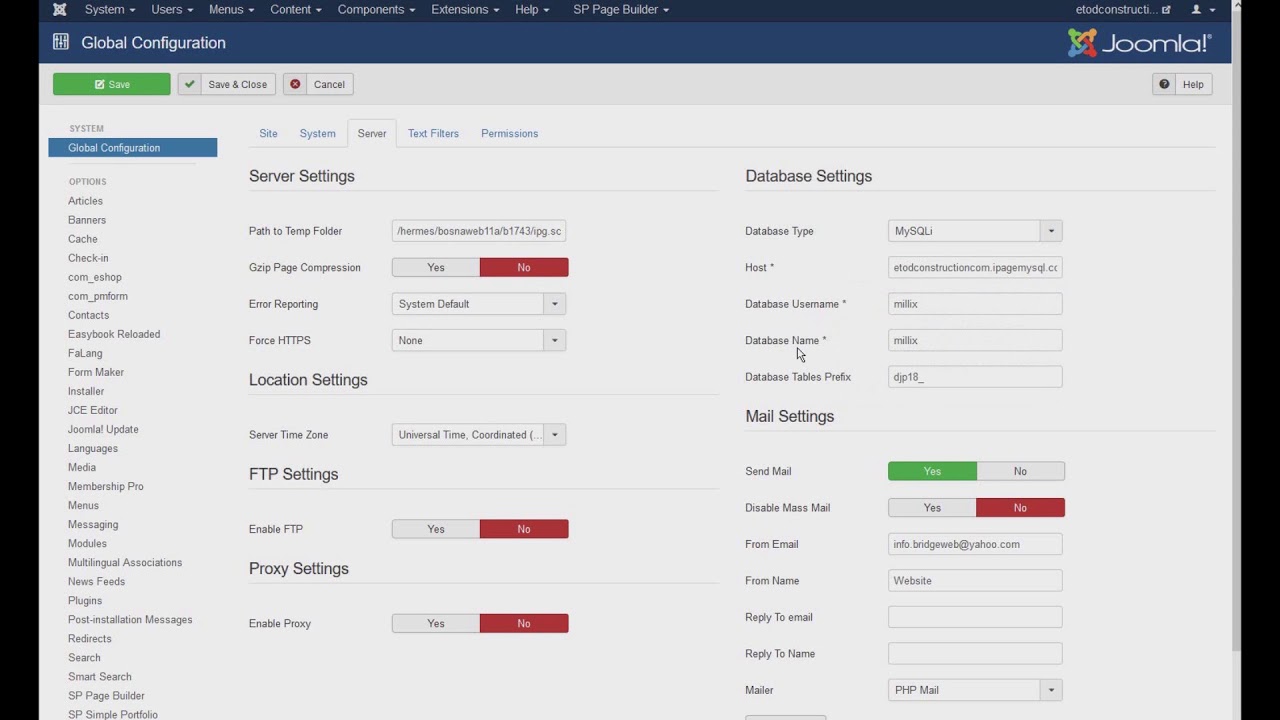Set Disable Mass Mail to No
1280x720 pixels.
[x=1020, y=508]
